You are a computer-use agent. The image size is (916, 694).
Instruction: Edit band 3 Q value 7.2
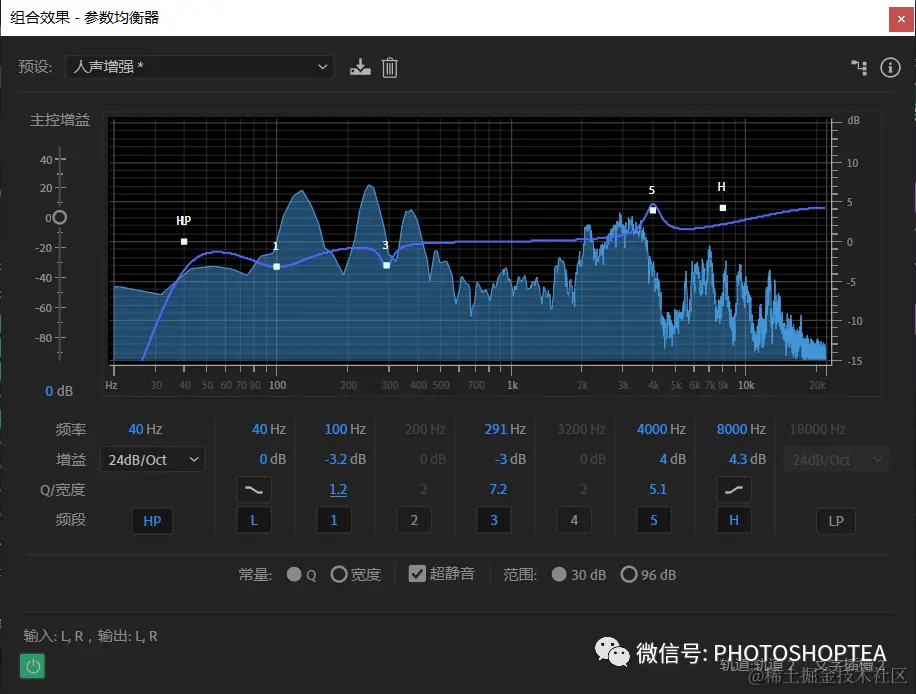[498, 489]
